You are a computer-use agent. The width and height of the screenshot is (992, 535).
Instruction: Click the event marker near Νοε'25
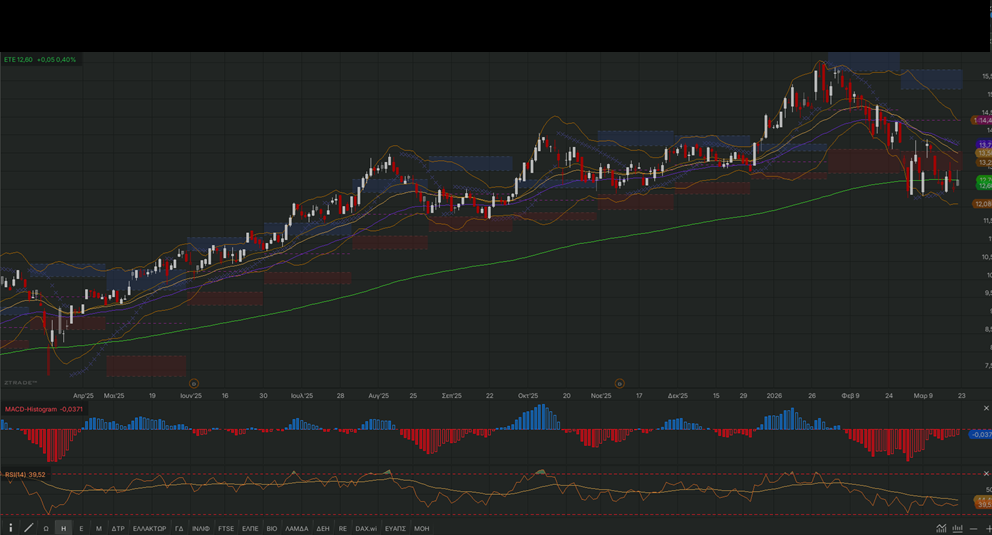tap(620, 383)
